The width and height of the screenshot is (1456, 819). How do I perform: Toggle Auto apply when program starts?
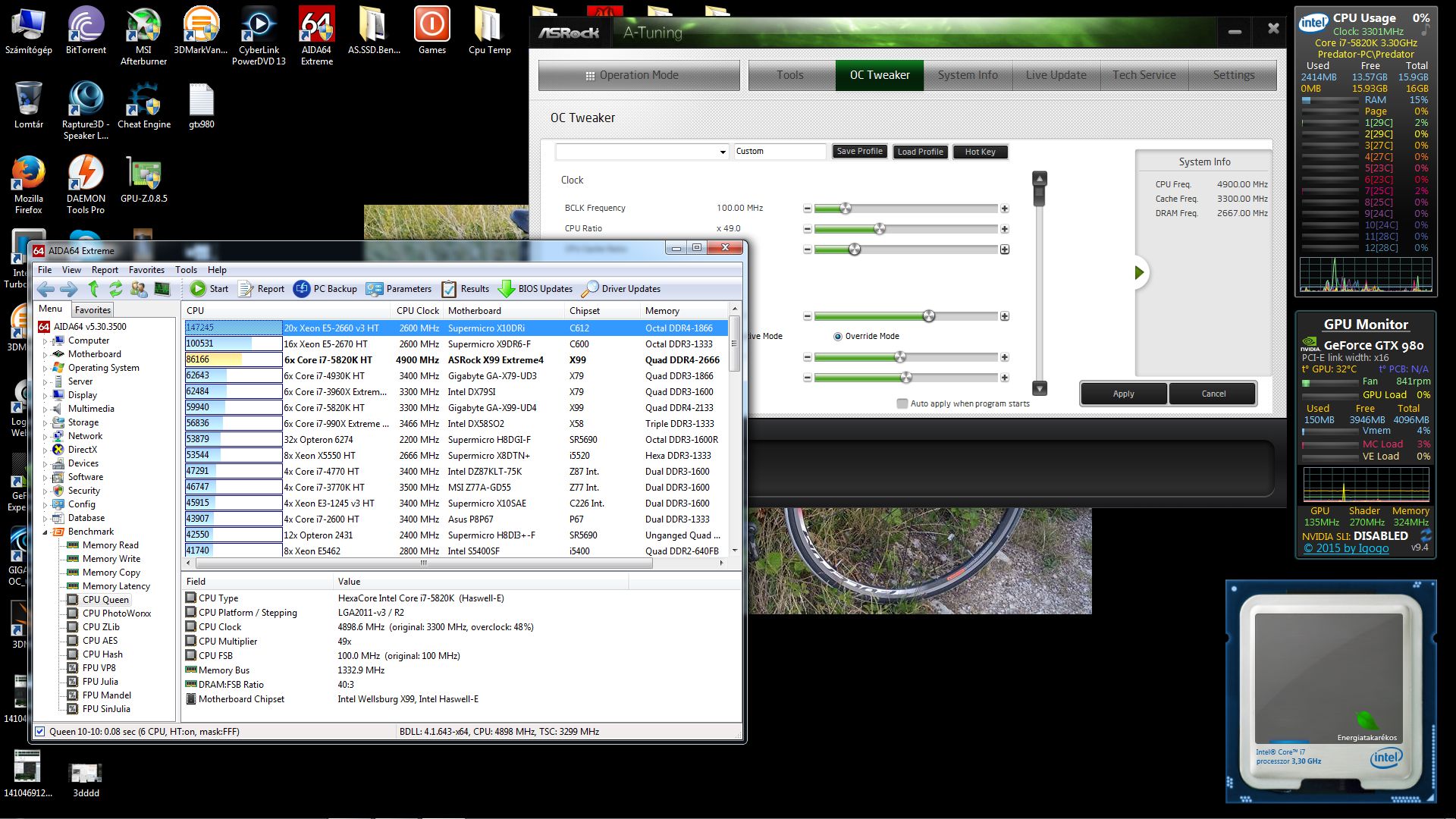pos(902,403)
